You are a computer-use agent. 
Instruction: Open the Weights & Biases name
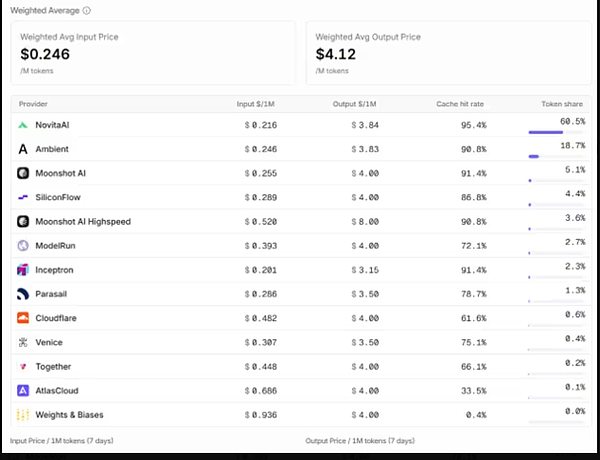pos(69,414)
